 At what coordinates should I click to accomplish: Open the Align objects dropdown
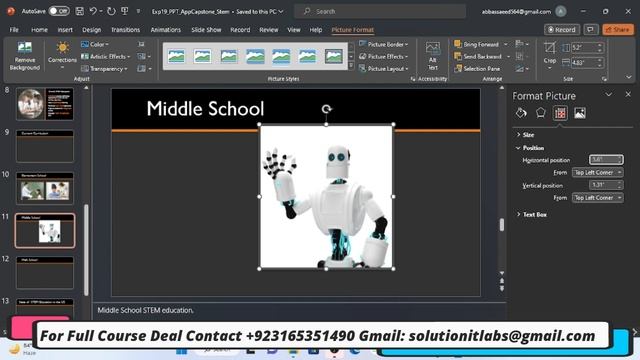coord(522,44)
